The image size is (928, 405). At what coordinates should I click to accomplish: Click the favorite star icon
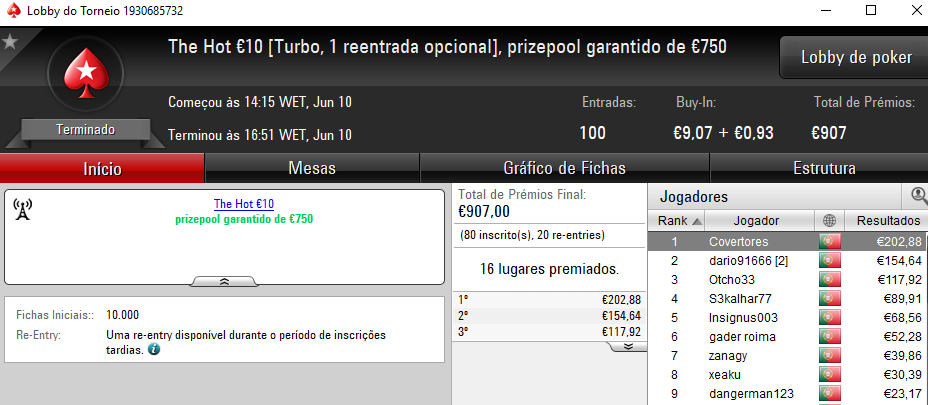[9, 42]
